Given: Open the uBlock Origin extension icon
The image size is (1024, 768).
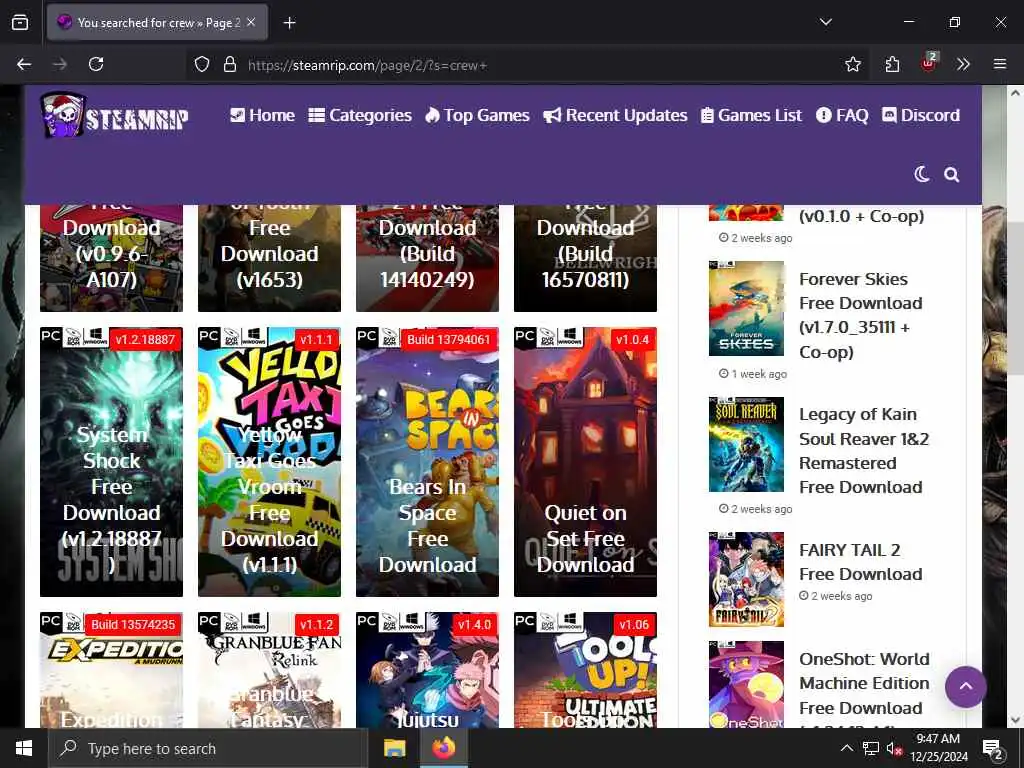Looking at the screenshot, I should point(929,63).
